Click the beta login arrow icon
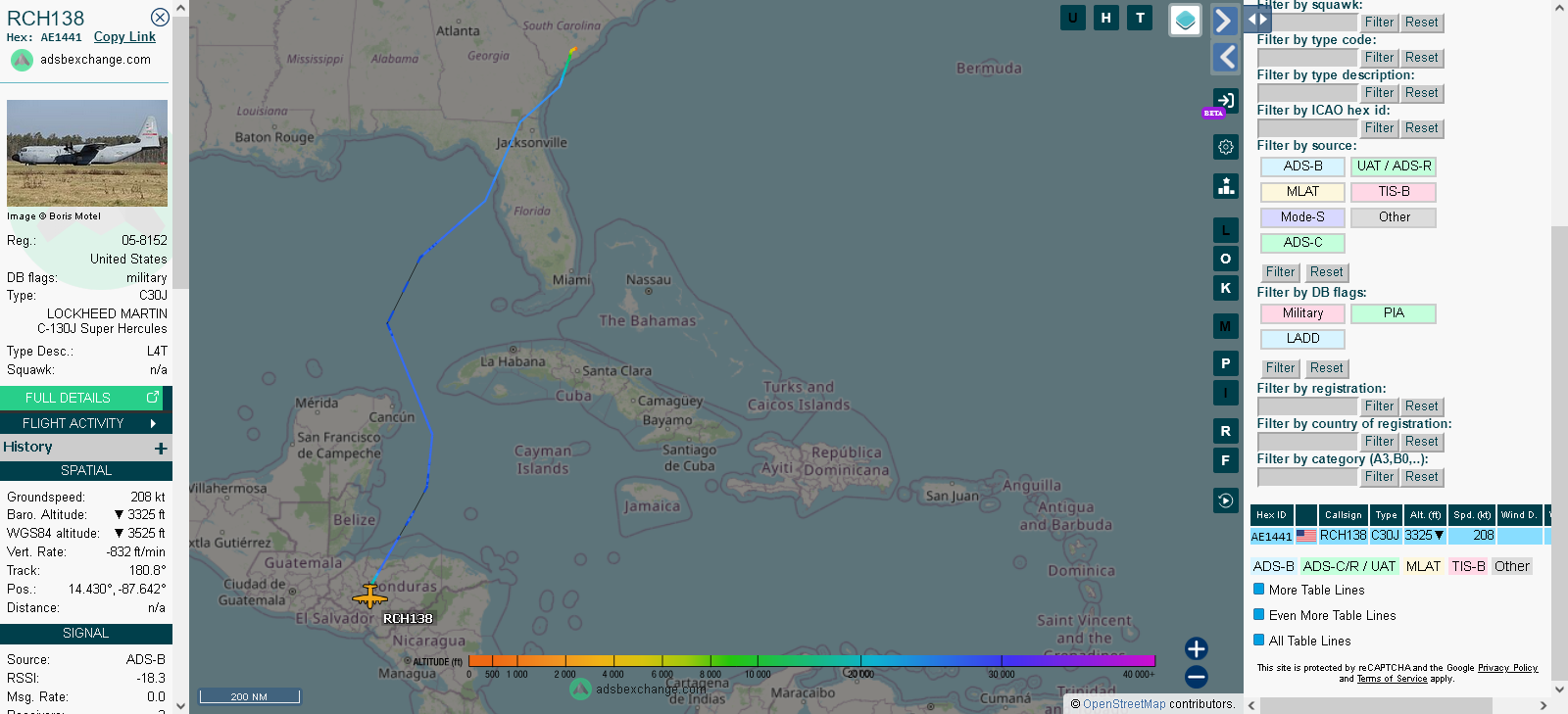 pos(1225,100)
